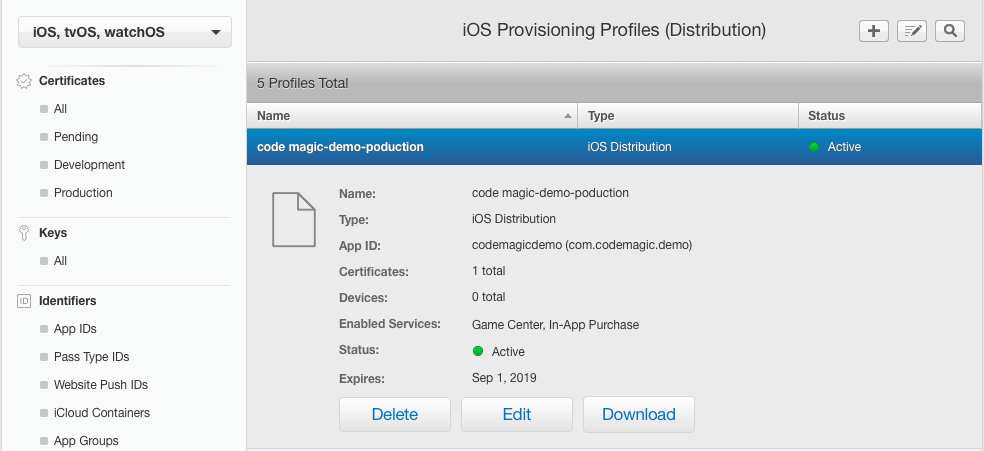Click the Name value in profile details

550,193
